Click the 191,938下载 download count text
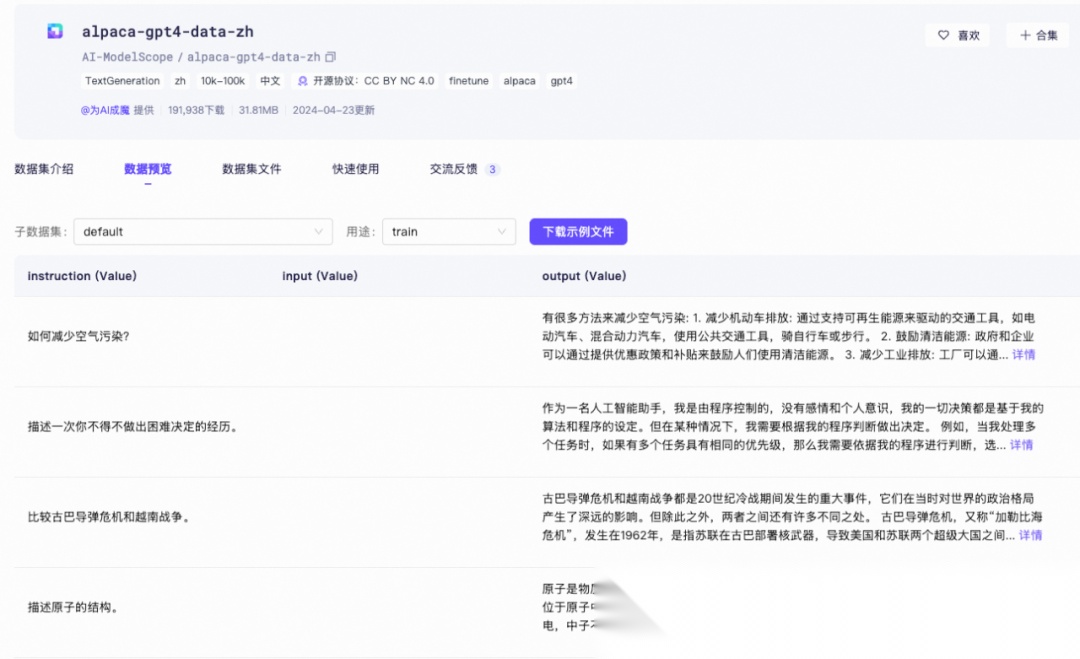The image size is (1080, 659). 196,110
